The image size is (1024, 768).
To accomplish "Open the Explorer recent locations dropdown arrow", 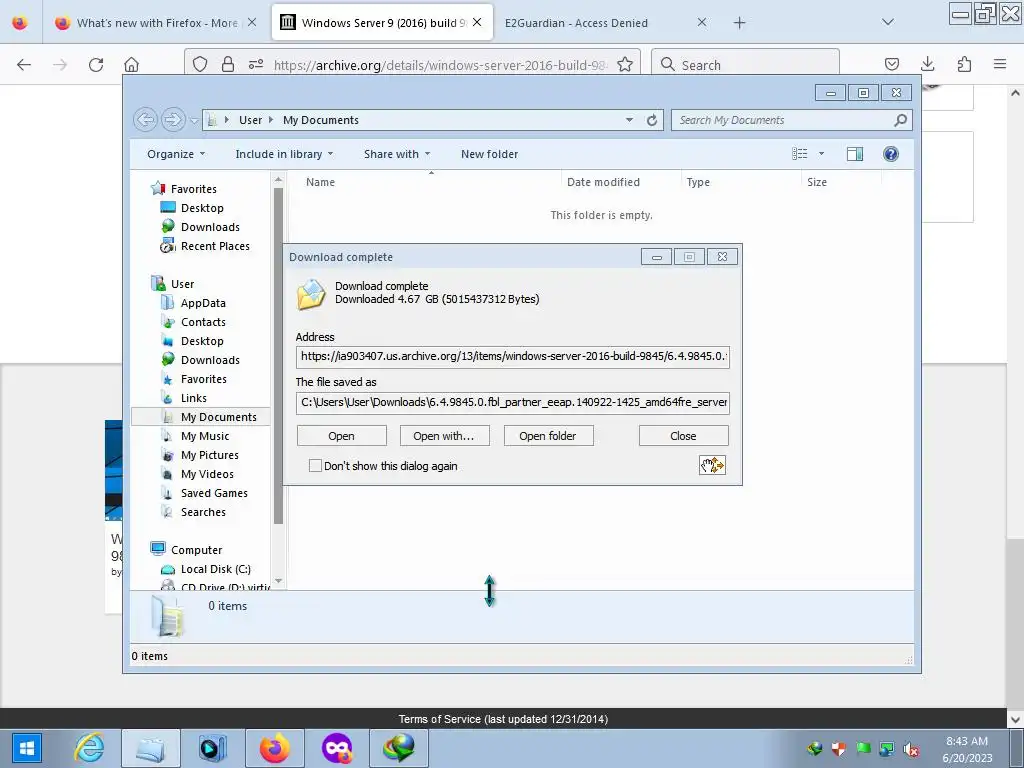I will pyautogui.click(x=194, y=120).
